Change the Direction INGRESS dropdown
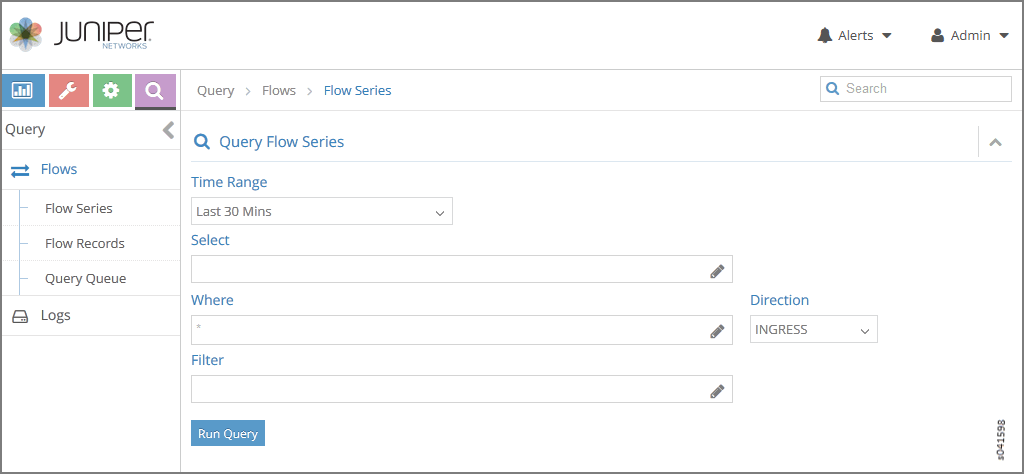This screenshot has height=474, width=1024. 813,330
